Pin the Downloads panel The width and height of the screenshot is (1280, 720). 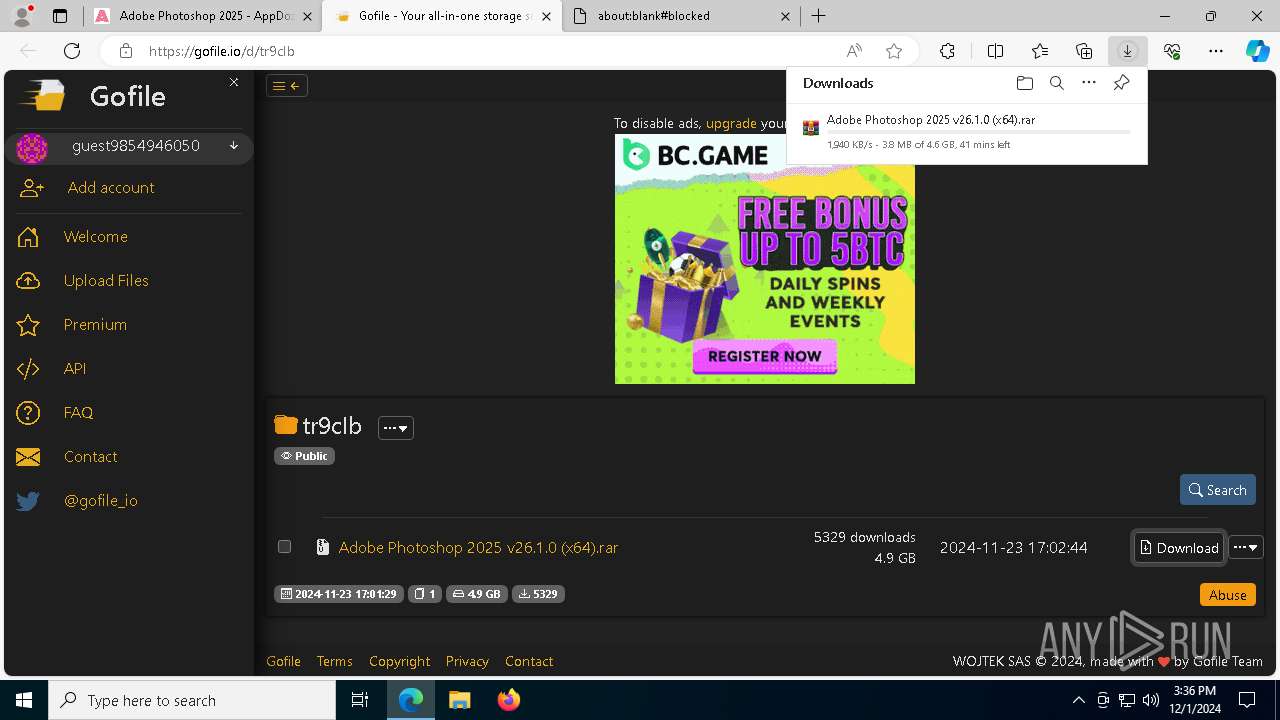click(x=1121, y=83)
